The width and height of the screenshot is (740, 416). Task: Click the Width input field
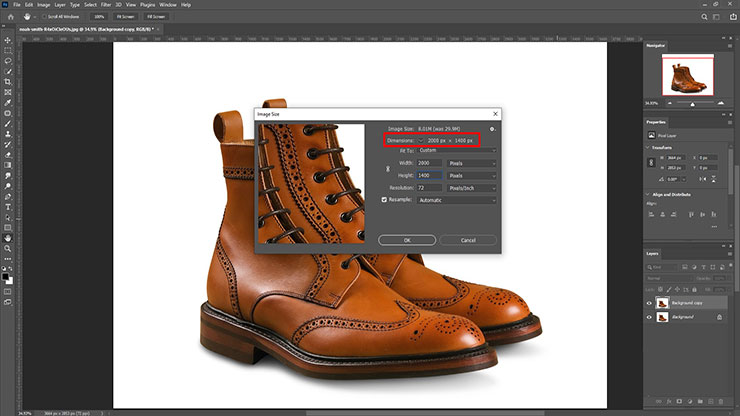point(428,162)
